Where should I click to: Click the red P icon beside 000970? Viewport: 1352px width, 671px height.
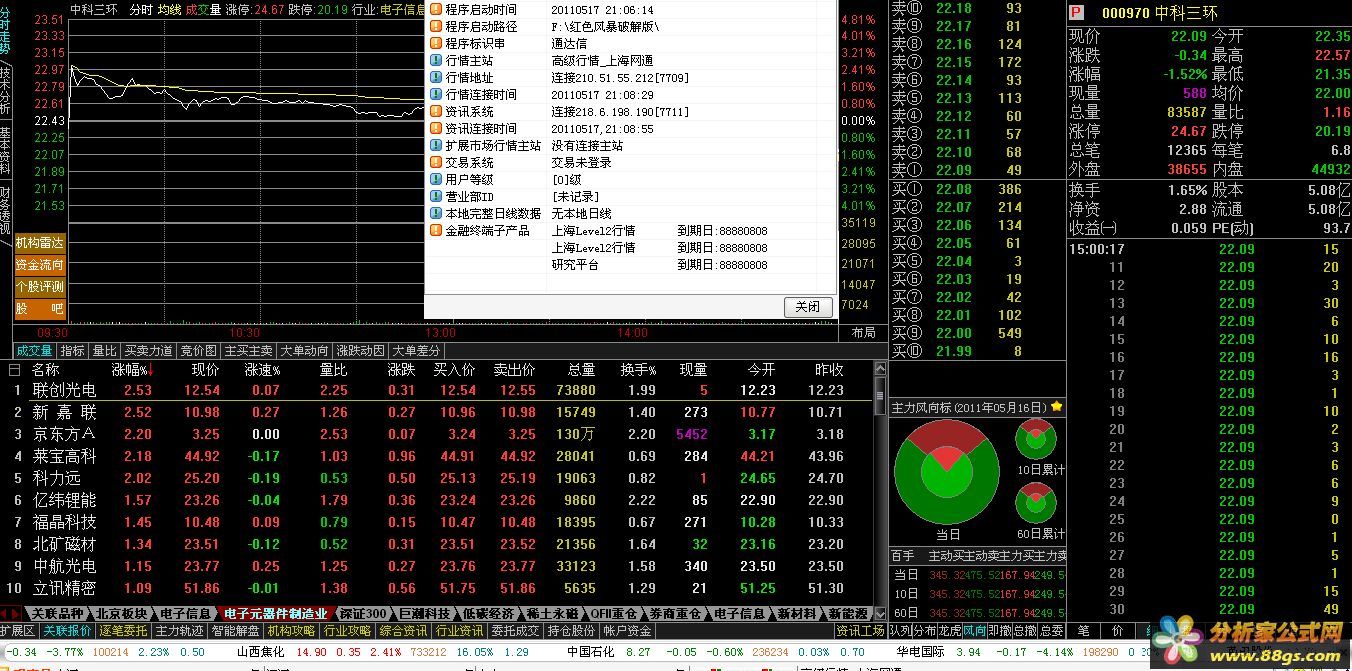click(1076, 13)
